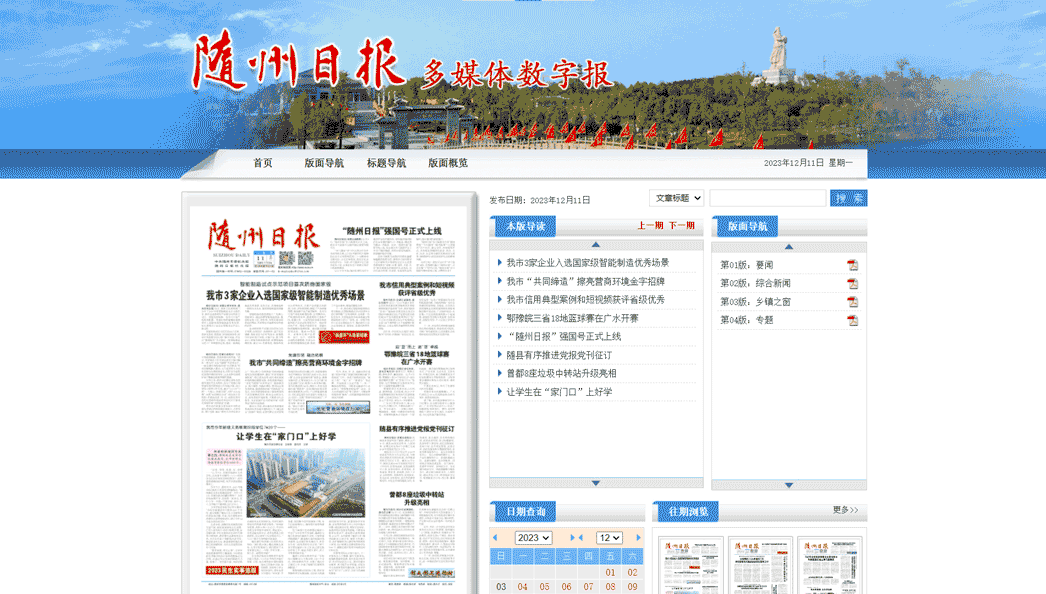Select calendar date 06
Image resolution: width=1046 pixels, height=594 pixels.
[566, 587]
